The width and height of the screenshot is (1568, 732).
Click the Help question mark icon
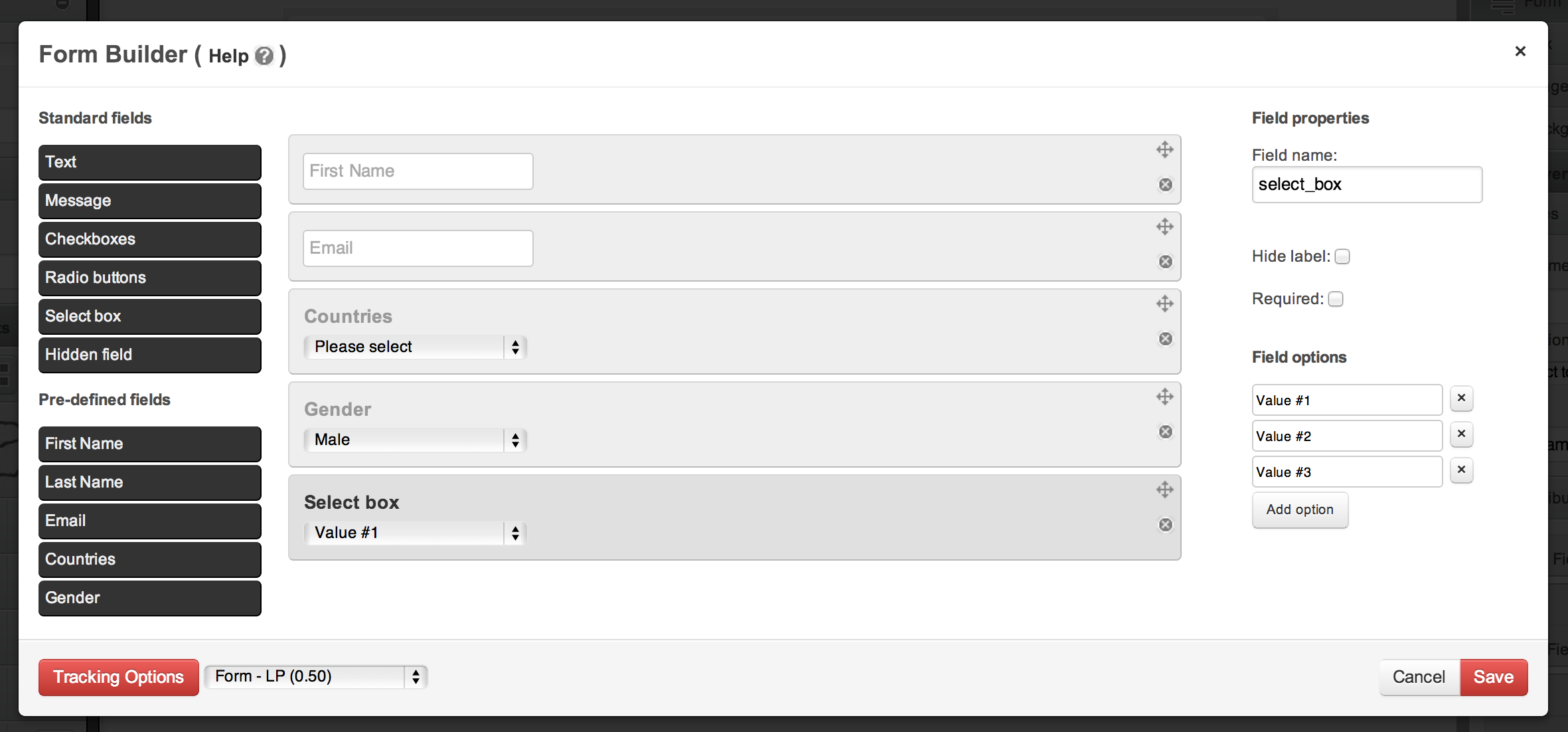264,56
